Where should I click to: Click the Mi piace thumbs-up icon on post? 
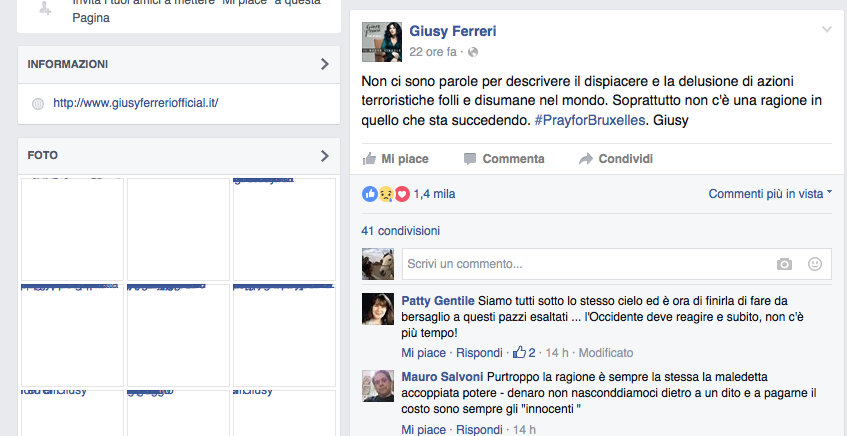[369, 159]
